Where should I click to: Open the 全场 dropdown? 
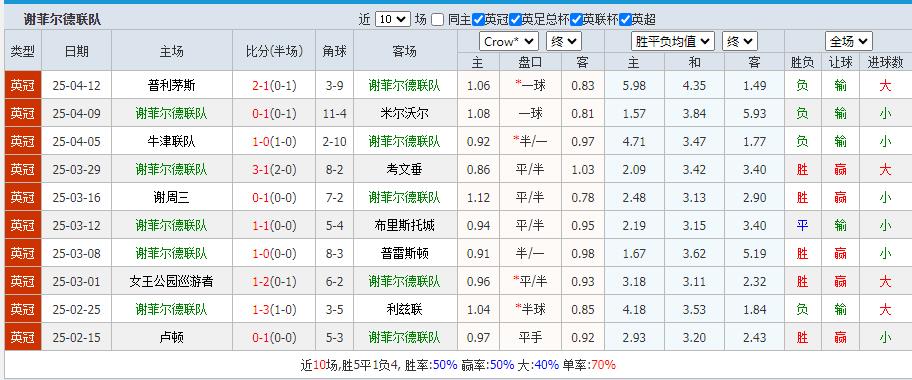click(848, 41)
